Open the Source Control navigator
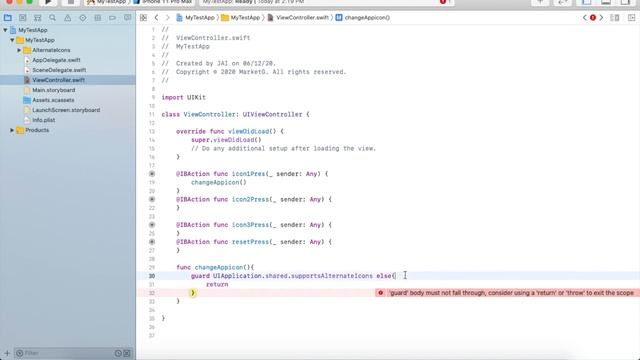 coord(23,18)
